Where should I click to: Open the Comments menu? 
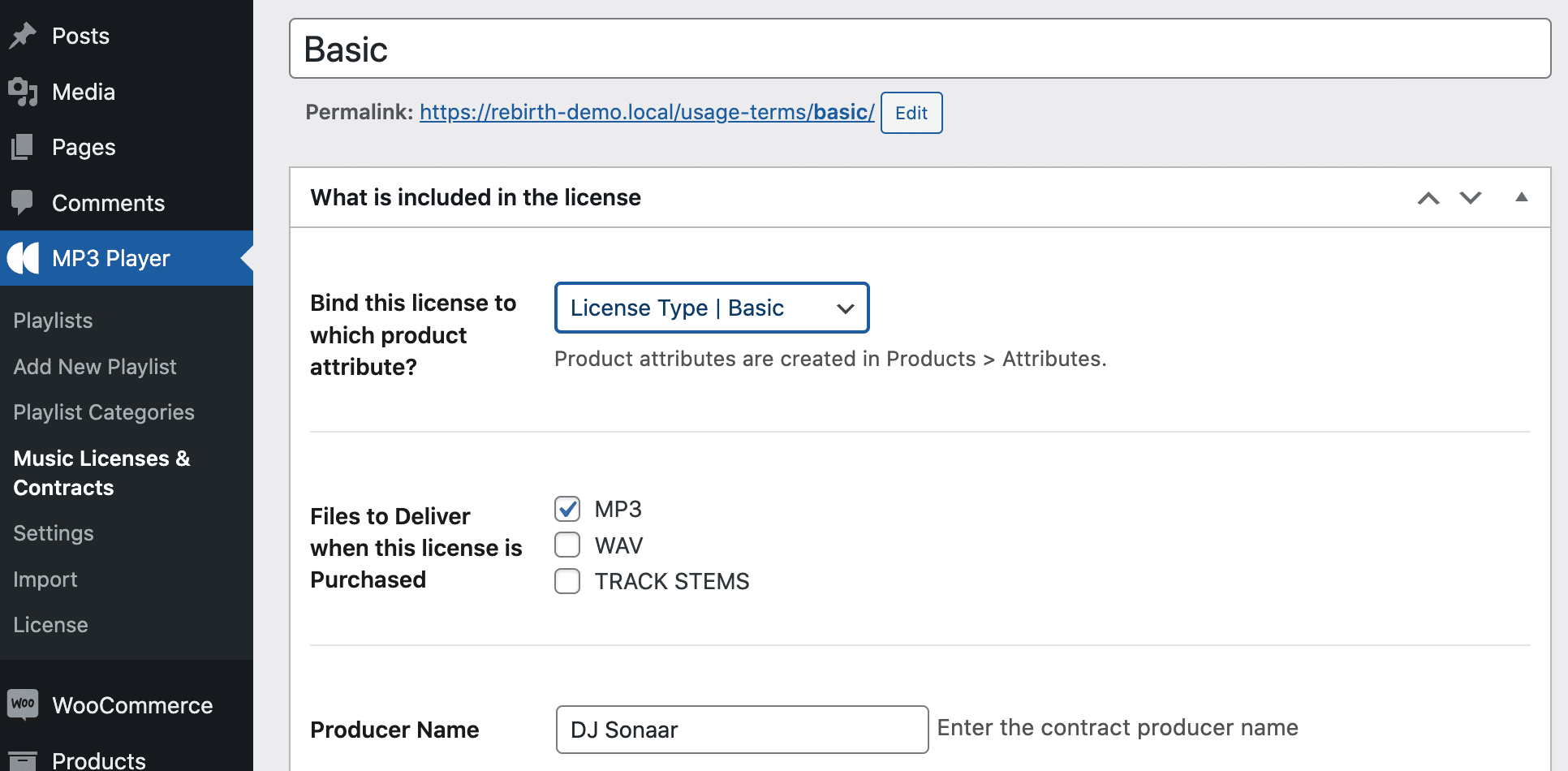coord(127,203)
